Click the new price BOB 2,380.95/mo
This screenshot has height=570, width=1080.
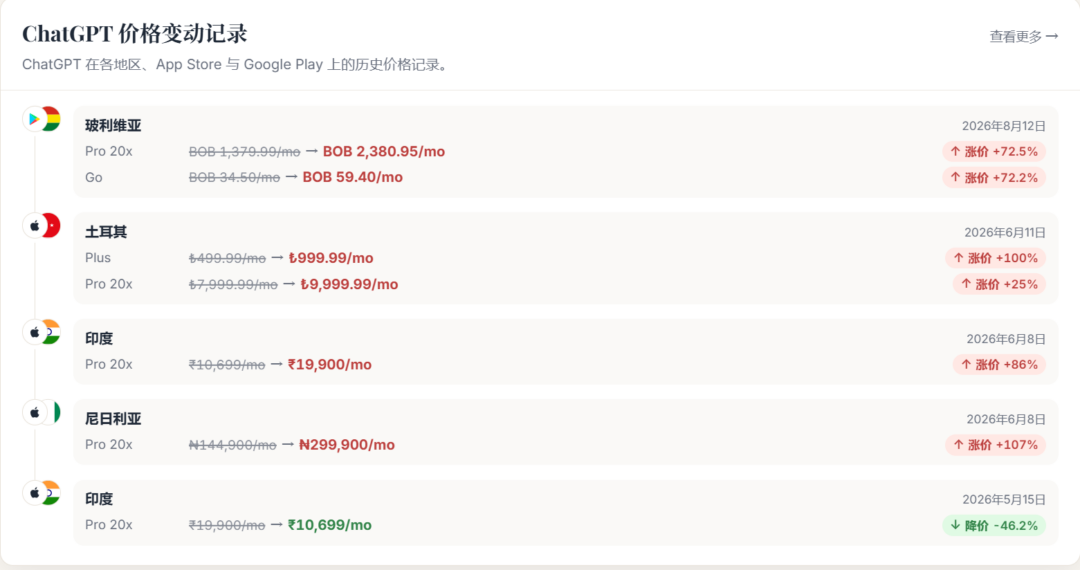[x=384, y=151]
